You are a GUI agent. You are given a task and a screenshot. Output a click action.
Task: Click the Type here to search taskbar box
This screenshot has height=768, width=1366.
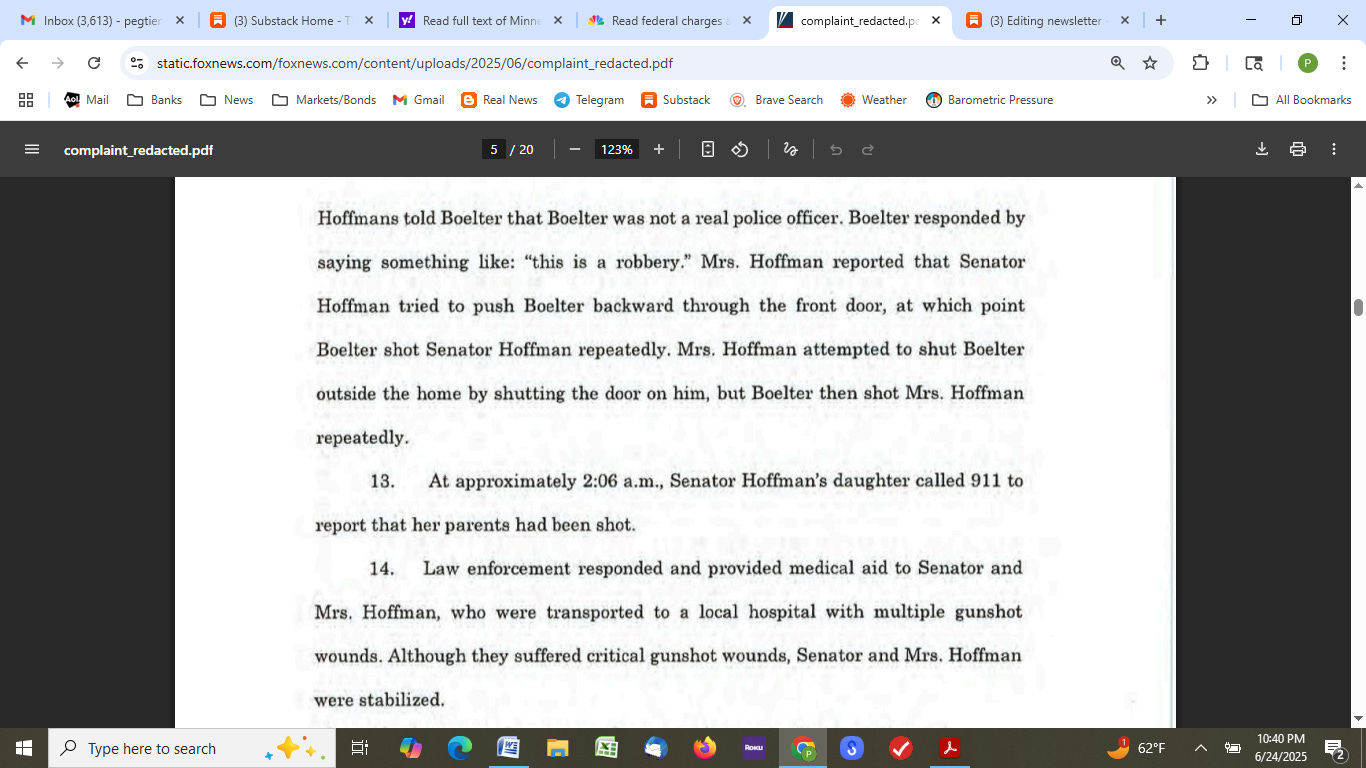192,748
